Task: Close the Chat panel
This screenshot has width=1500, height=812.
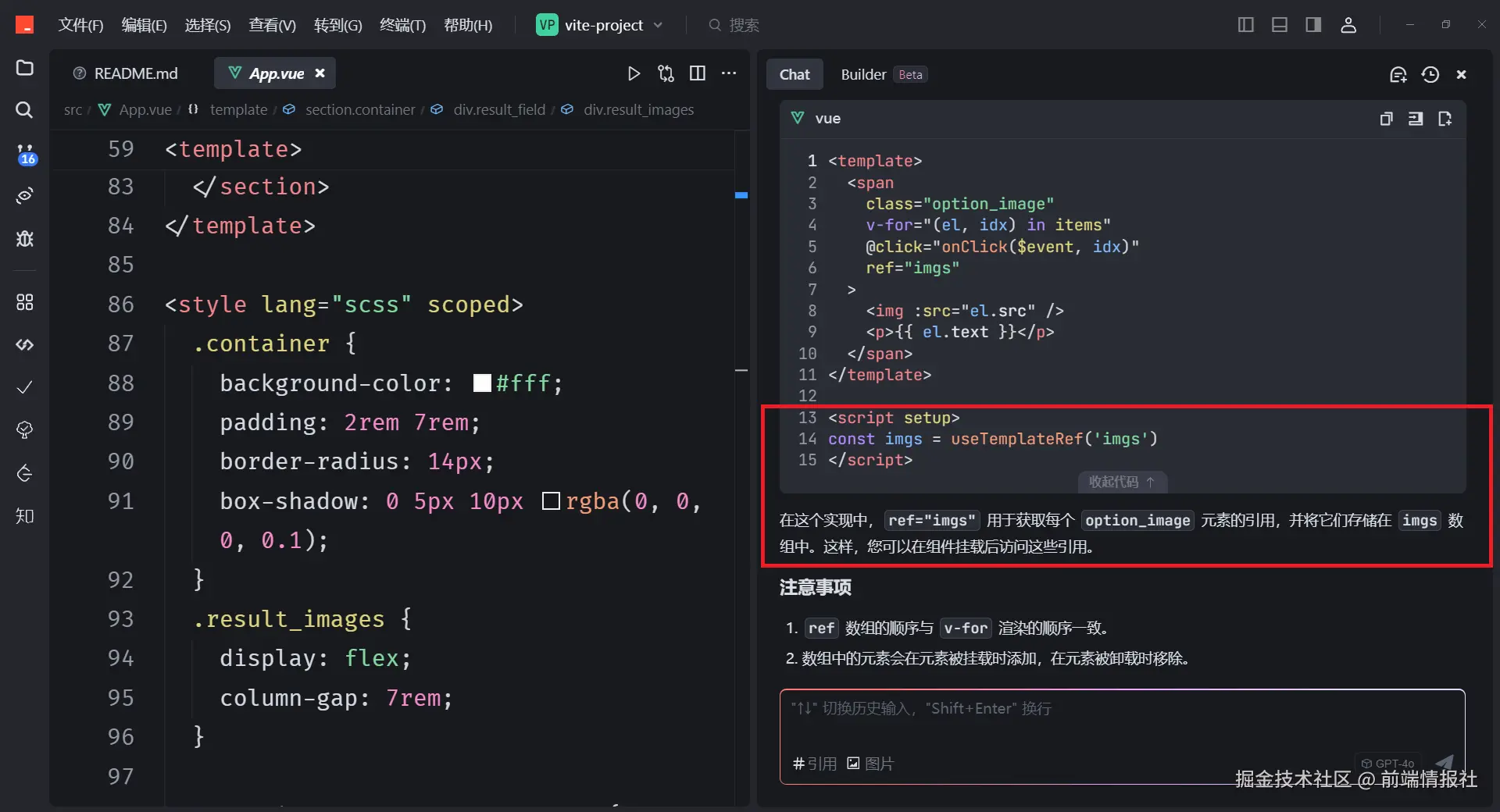Action: tap(1462, 74)
